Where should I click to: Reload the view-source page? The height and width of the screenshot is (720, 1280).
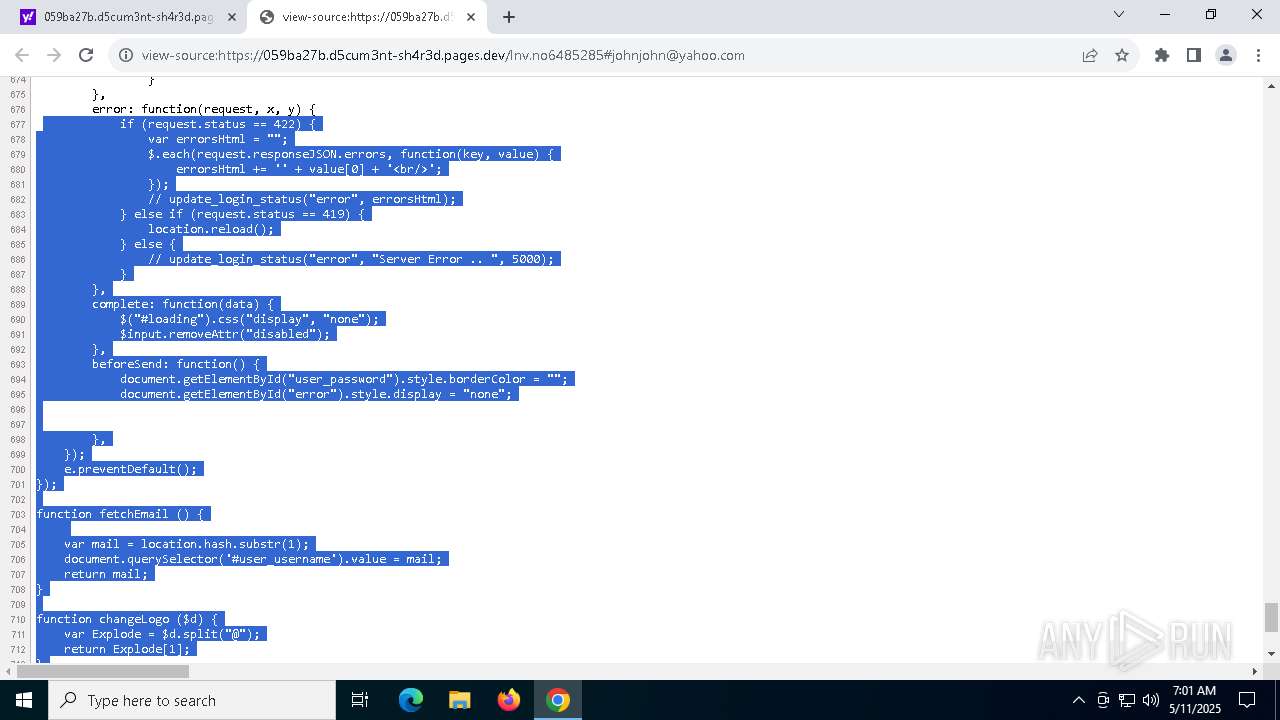click(86, 55)
